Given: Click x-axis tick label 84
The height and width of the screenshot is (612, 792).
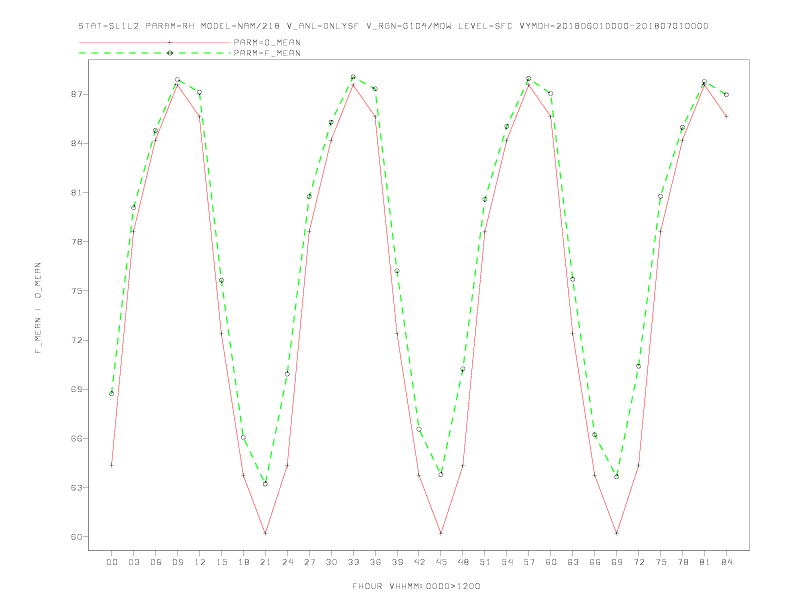Looking at the screenshot, I should point(726,562).
